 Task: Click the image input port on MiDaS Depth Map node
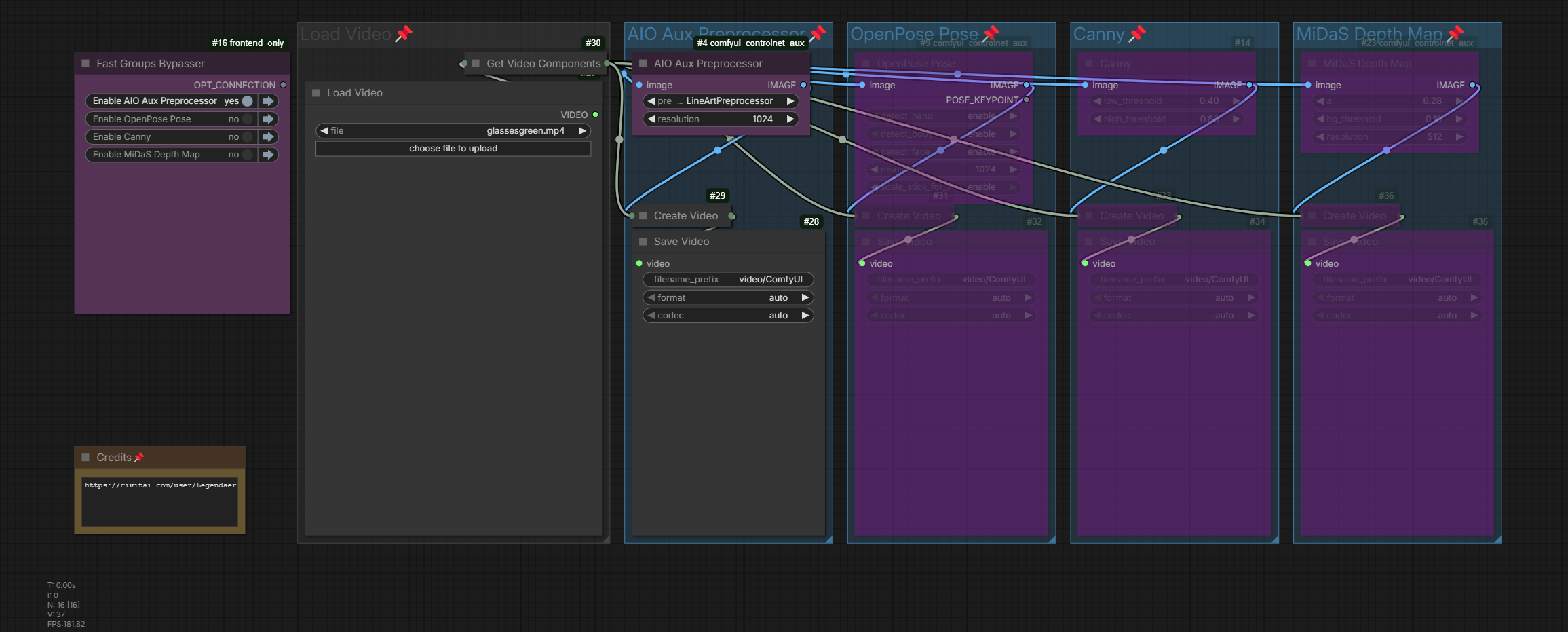click(x=1308, y=85)
